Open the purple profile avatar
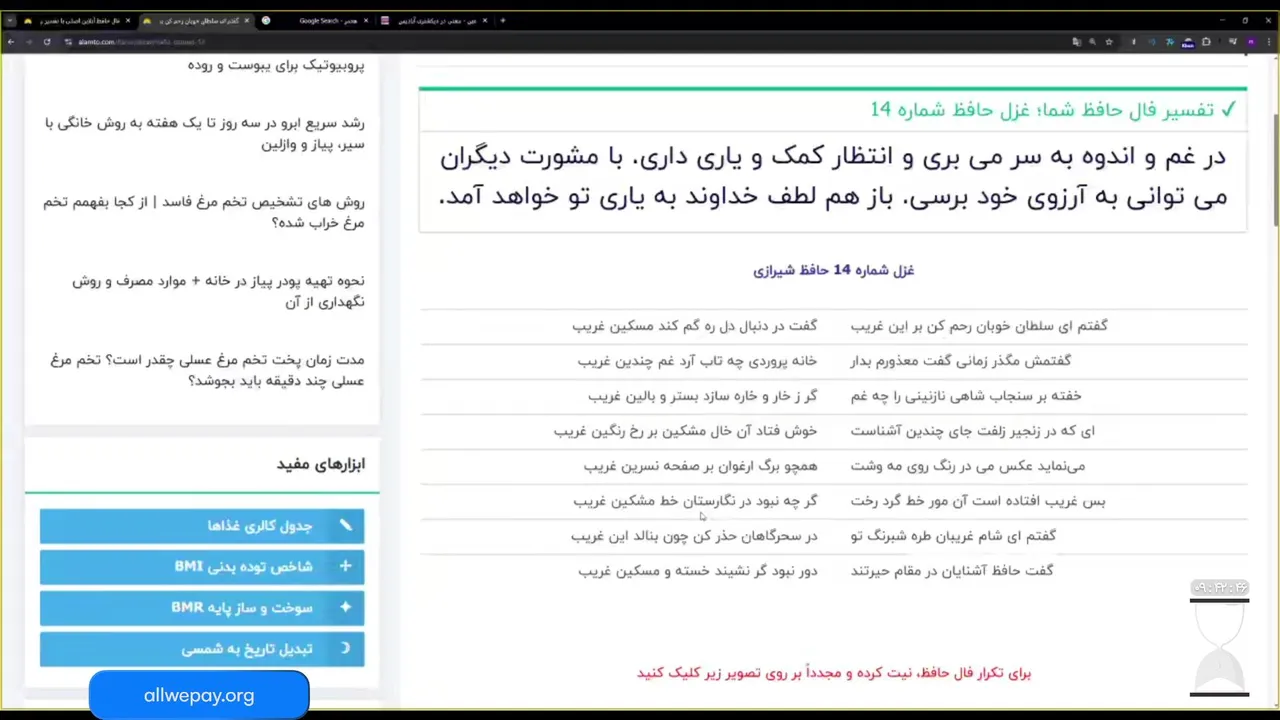The width and height of the screenshot is (1280, 720). [x=1251, y=42]
